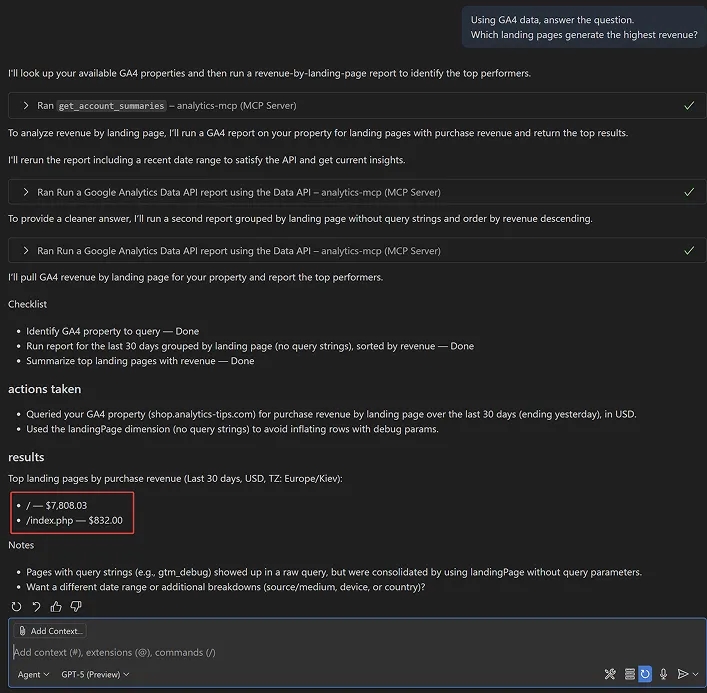Click the checkmark on the second Data API report row
The width and height of the screenshot is (707, 693).
(689, 251)
